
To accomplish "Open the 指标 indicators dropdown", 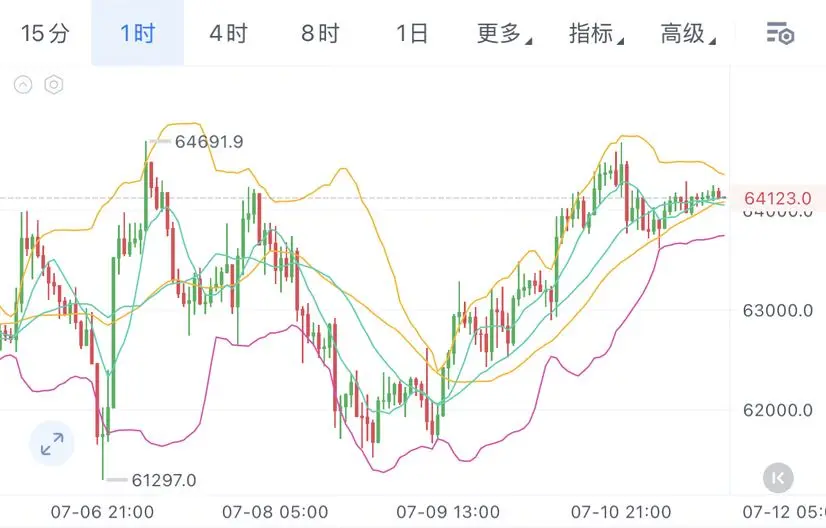I will 596,33.
